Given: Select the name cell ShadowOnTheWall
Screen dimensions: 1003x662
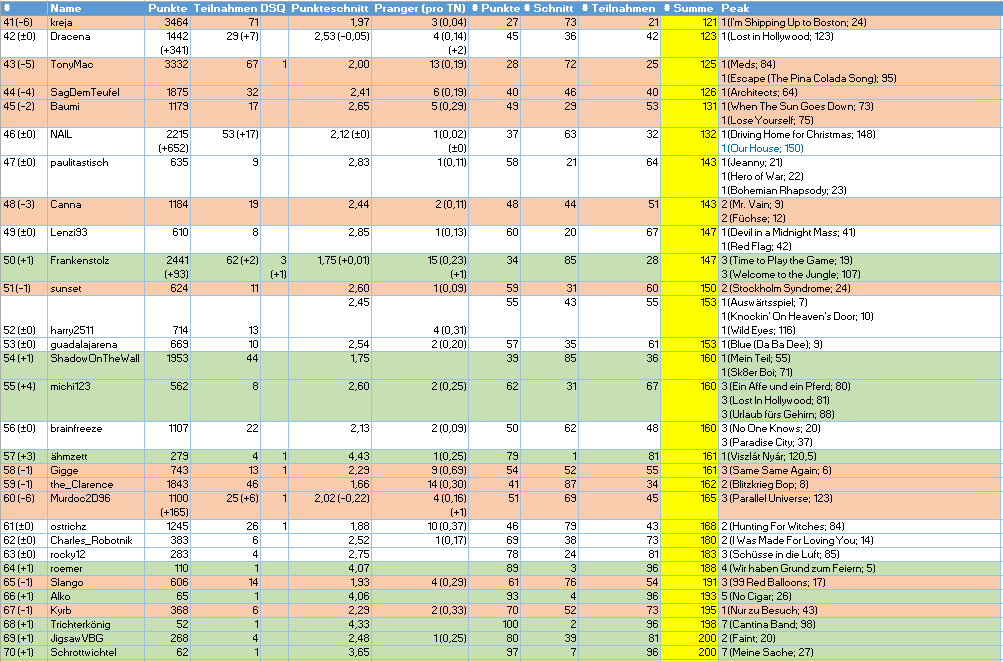Looking at the screenshot, I should click(x=96, y=366).
